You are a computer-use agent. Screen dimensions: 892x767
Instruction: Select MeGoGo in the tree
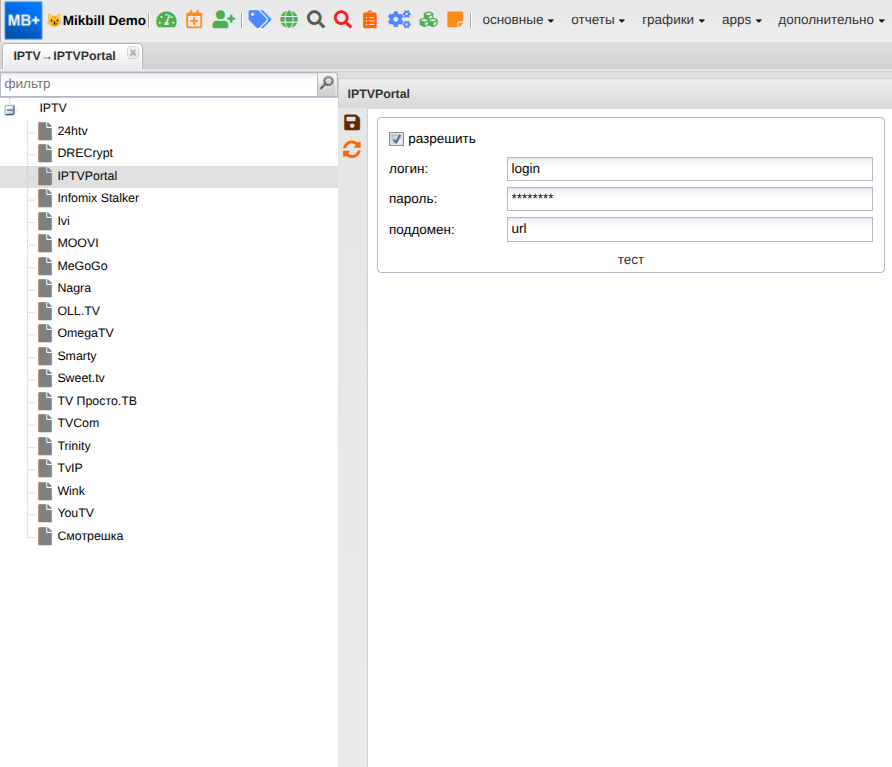click(x=82, y=266)
